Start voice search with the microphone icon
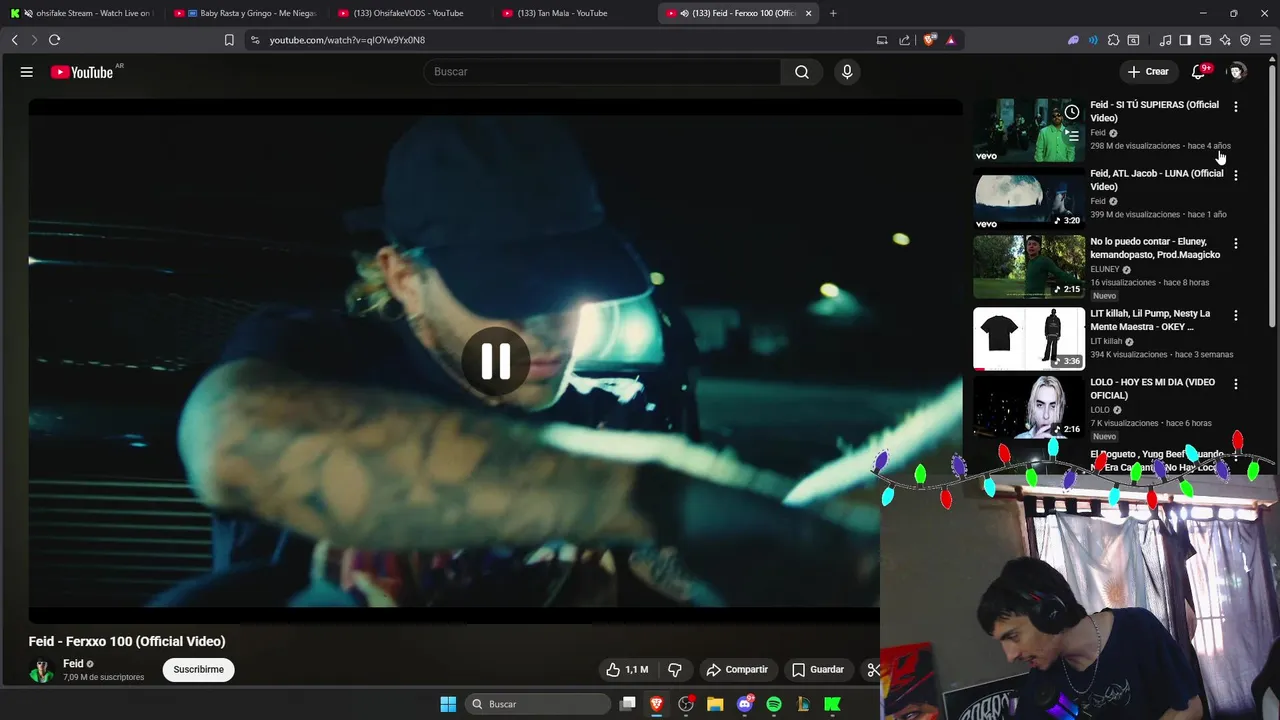This screenshot has width=1280, height=720. point(847,72)
